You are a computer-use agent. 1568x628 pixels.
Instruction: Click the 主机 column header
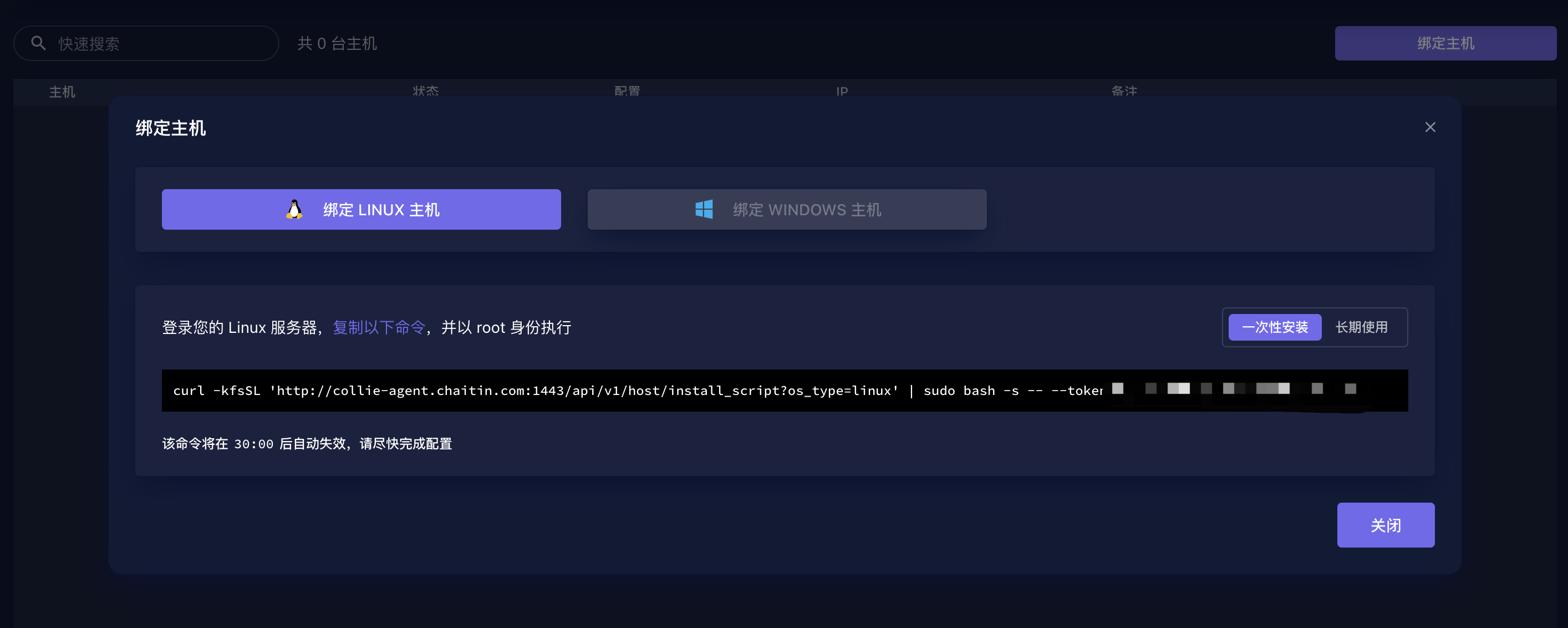[x=62, y=92]
